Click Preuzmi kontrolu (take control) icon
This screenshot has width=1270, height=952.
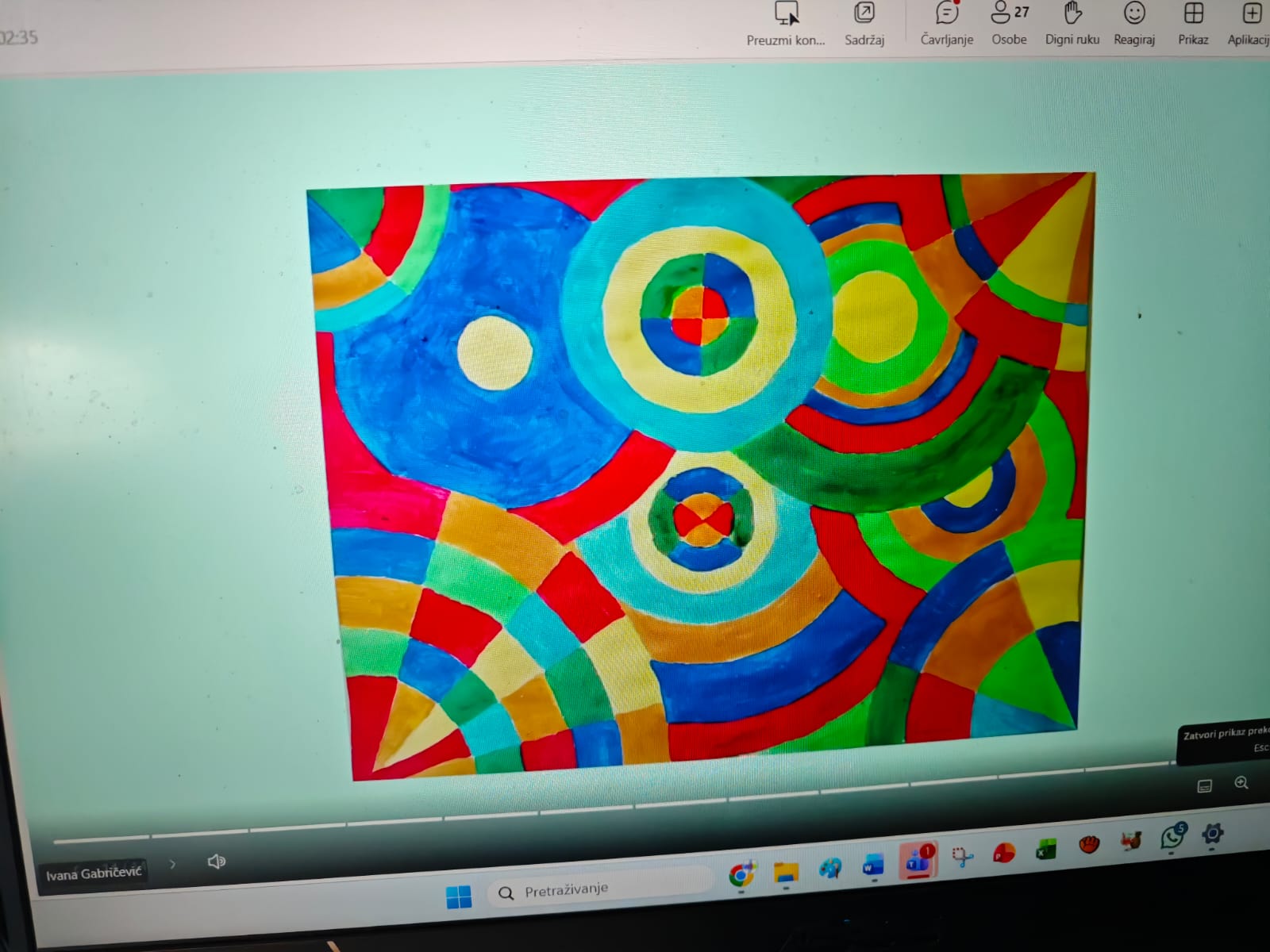(x=786, y=14)
